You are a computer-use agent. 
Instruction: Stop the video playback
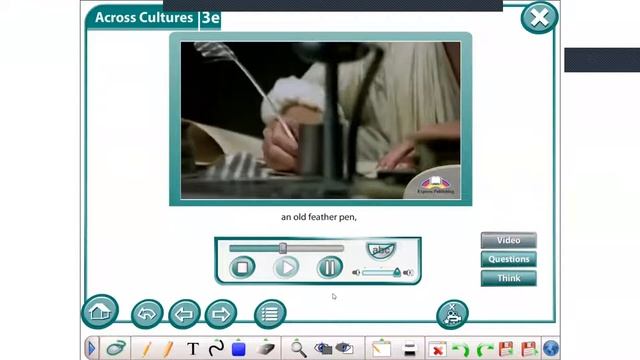point(242,268)
